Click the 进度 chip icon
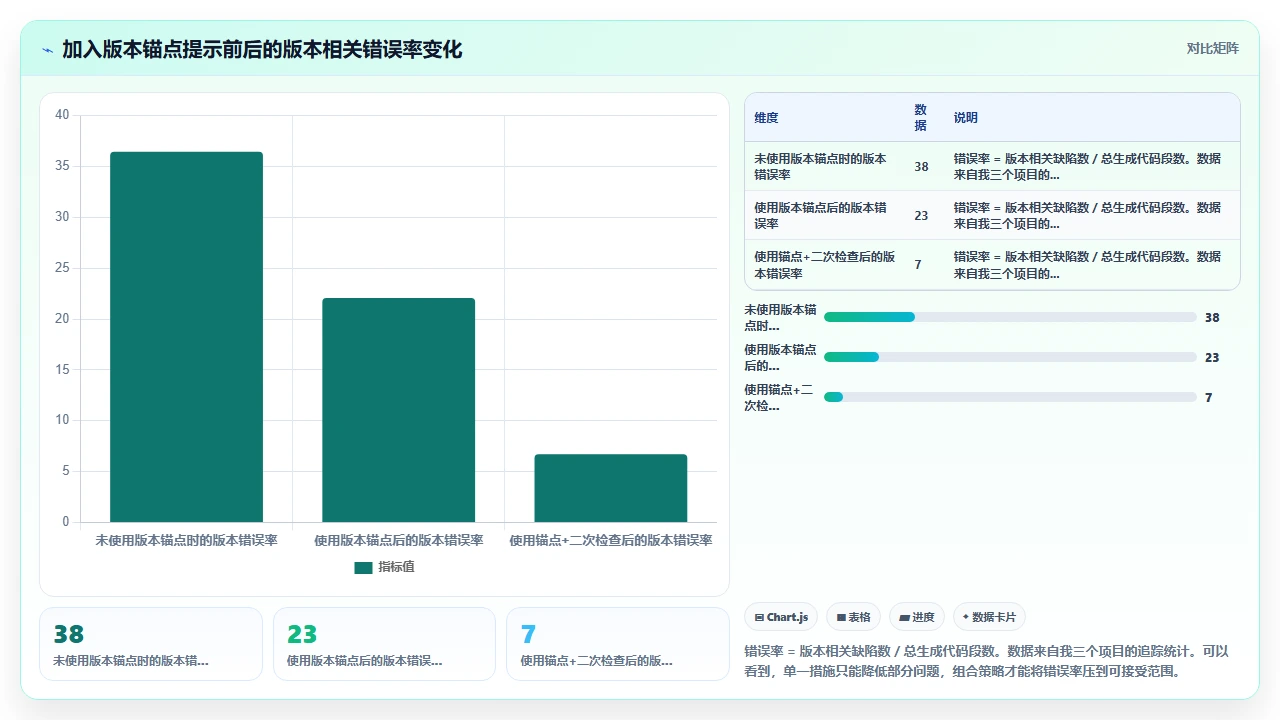Viewport: 1280px width, 720px height. pos(904,617)
